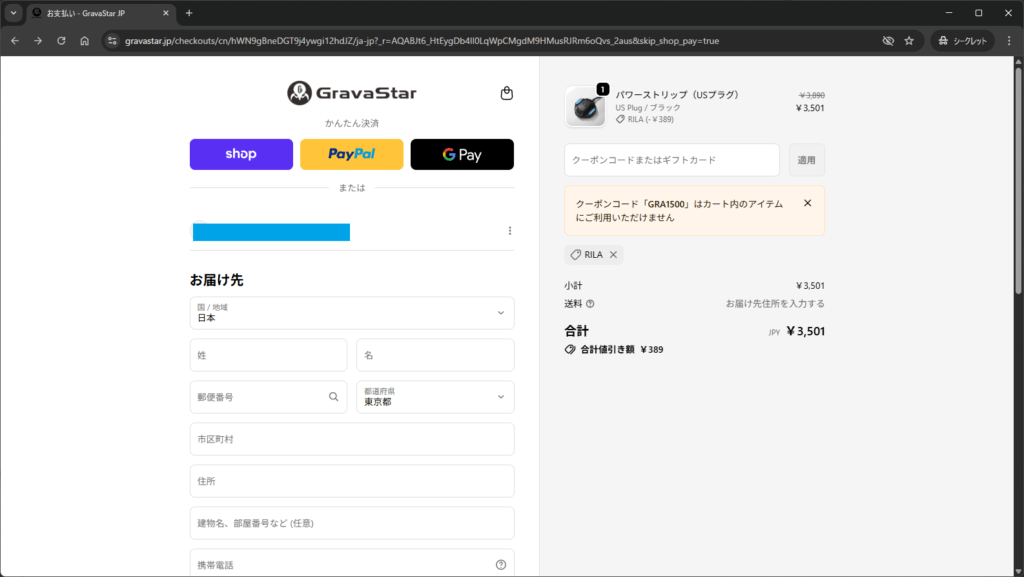The width and height of the screenshot is (1024, 577).
Task: Open the browser's three-dot menu
Action: (1007, 41)
